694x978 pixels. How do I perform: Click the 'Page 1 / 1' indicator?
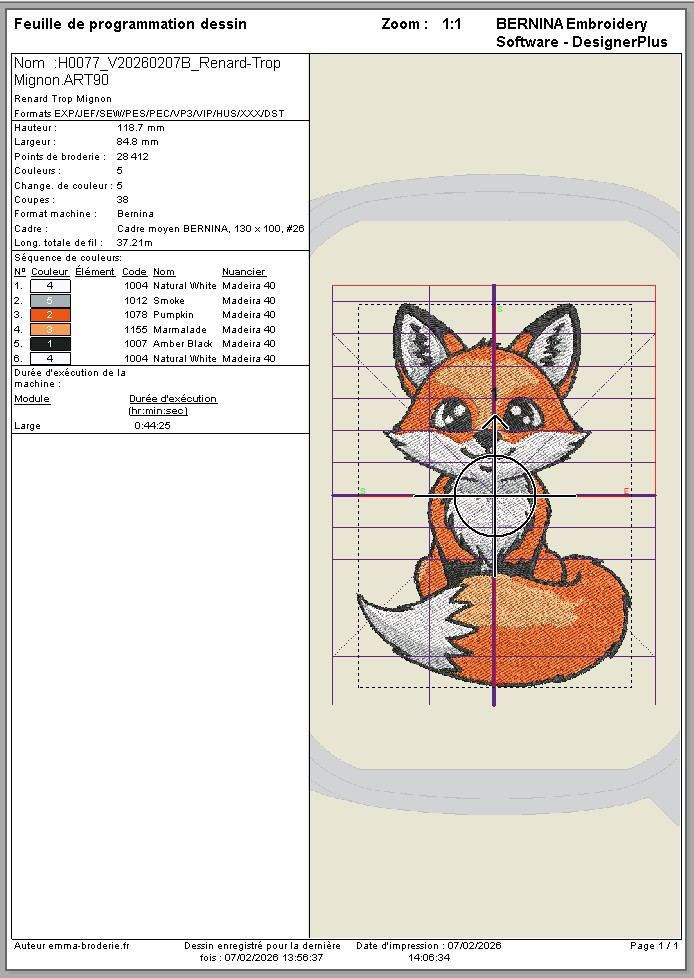point(654,946)
